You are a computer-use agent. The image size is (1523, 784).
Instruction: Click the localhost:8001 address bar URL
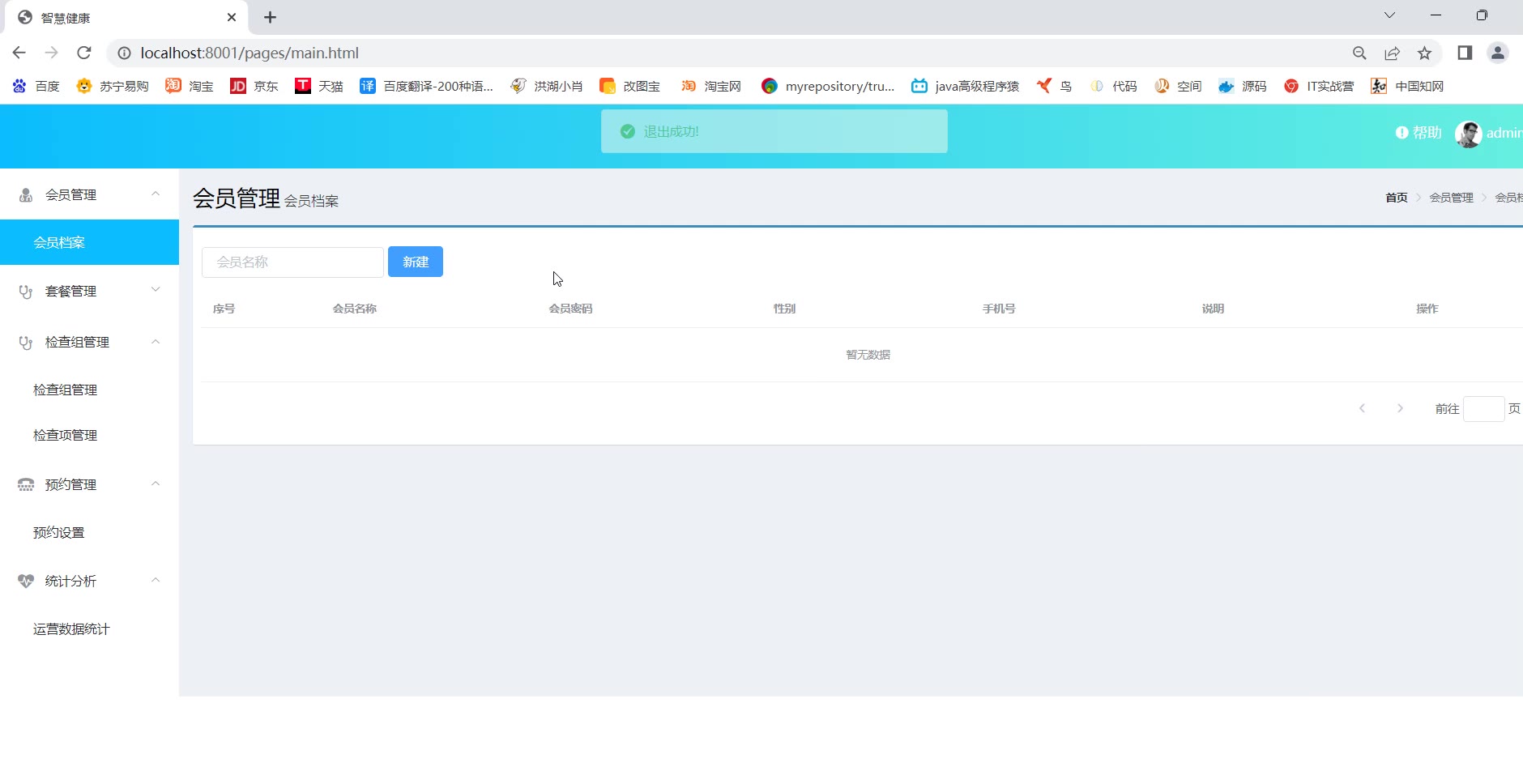250,53
